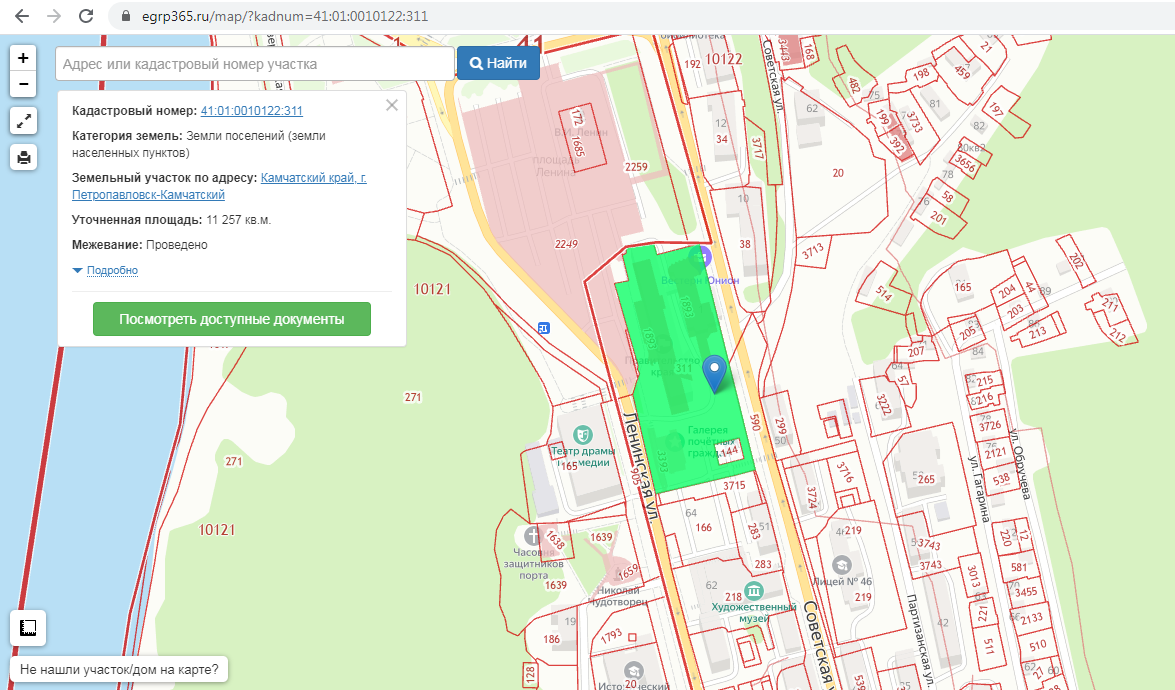Toggle fullscreen map view icon

(23, 121)
